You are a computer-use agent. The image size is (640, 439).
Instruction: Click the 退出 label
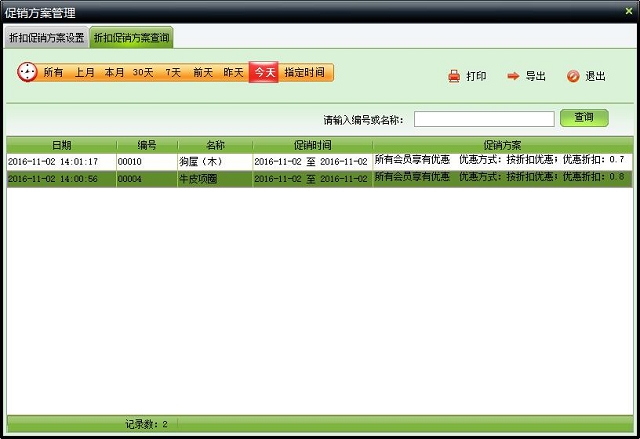[x=596, y=76]
